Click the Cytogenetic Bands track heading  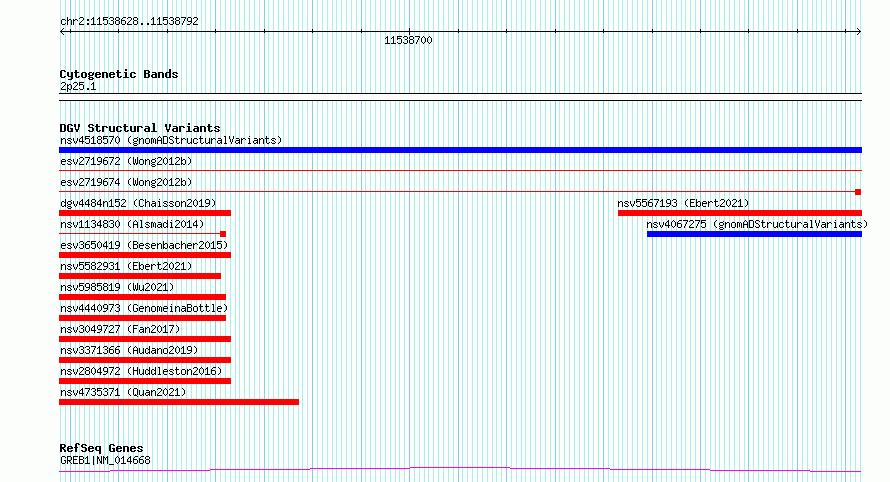[x=119, y=74]
